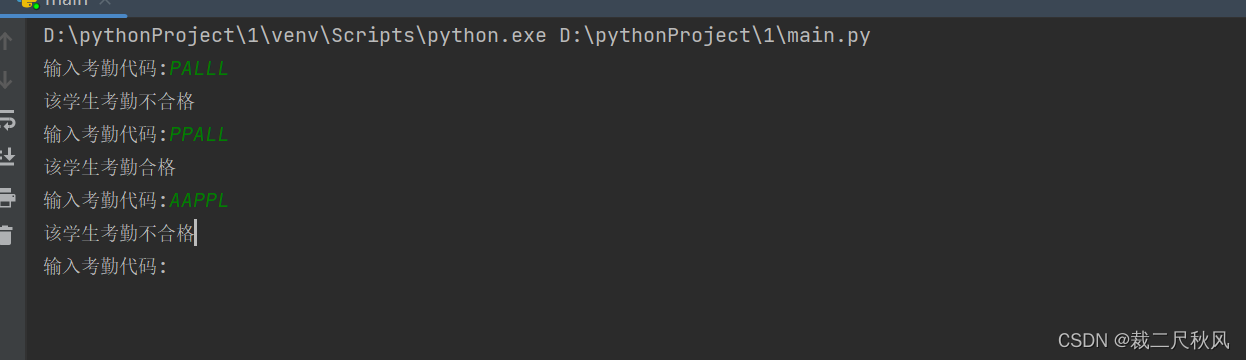Click the CSDN author watermark text
Screen dimensions: 1246x360
pos(1143,340)
